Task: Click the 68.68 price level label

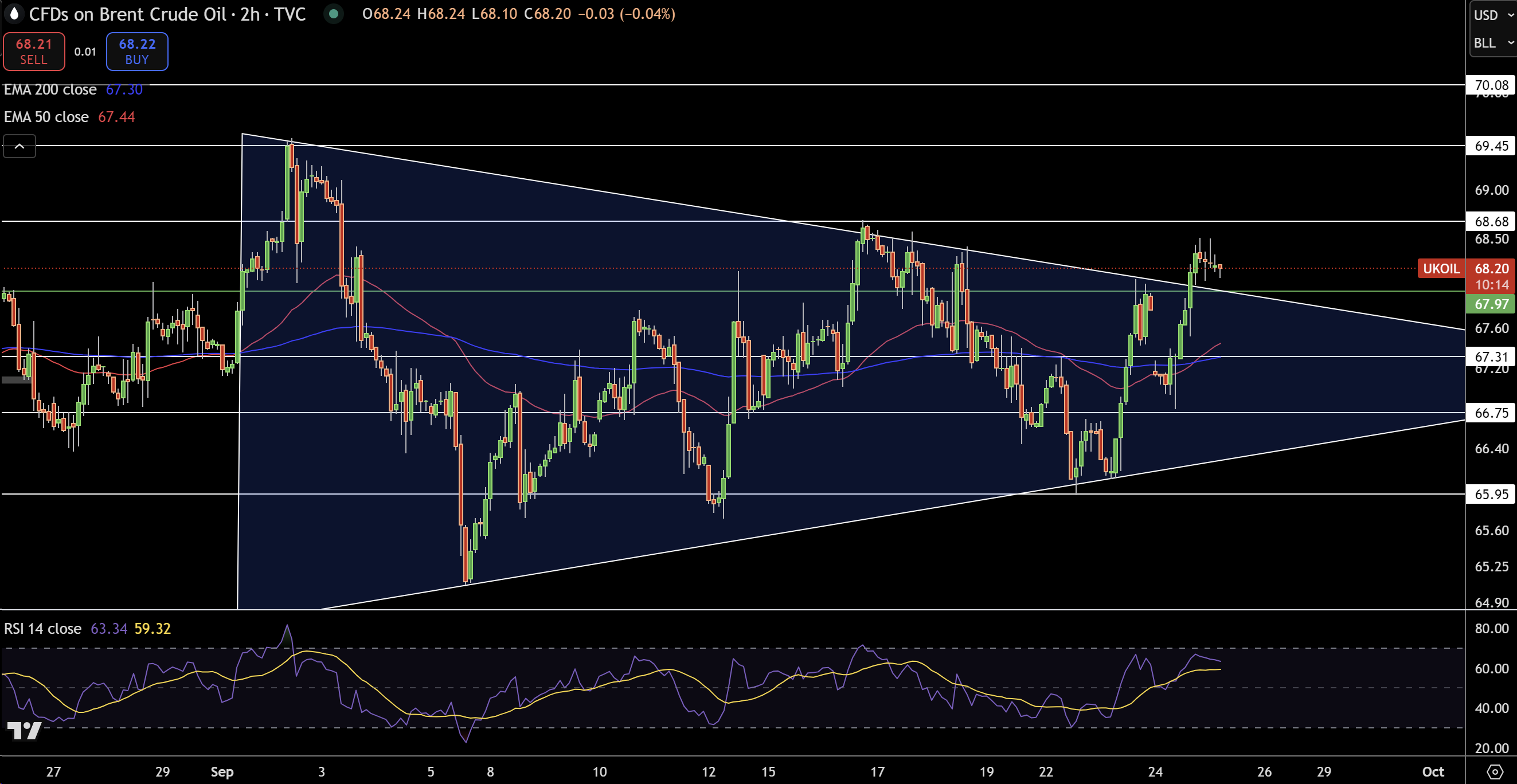Action: [1491, 221]
